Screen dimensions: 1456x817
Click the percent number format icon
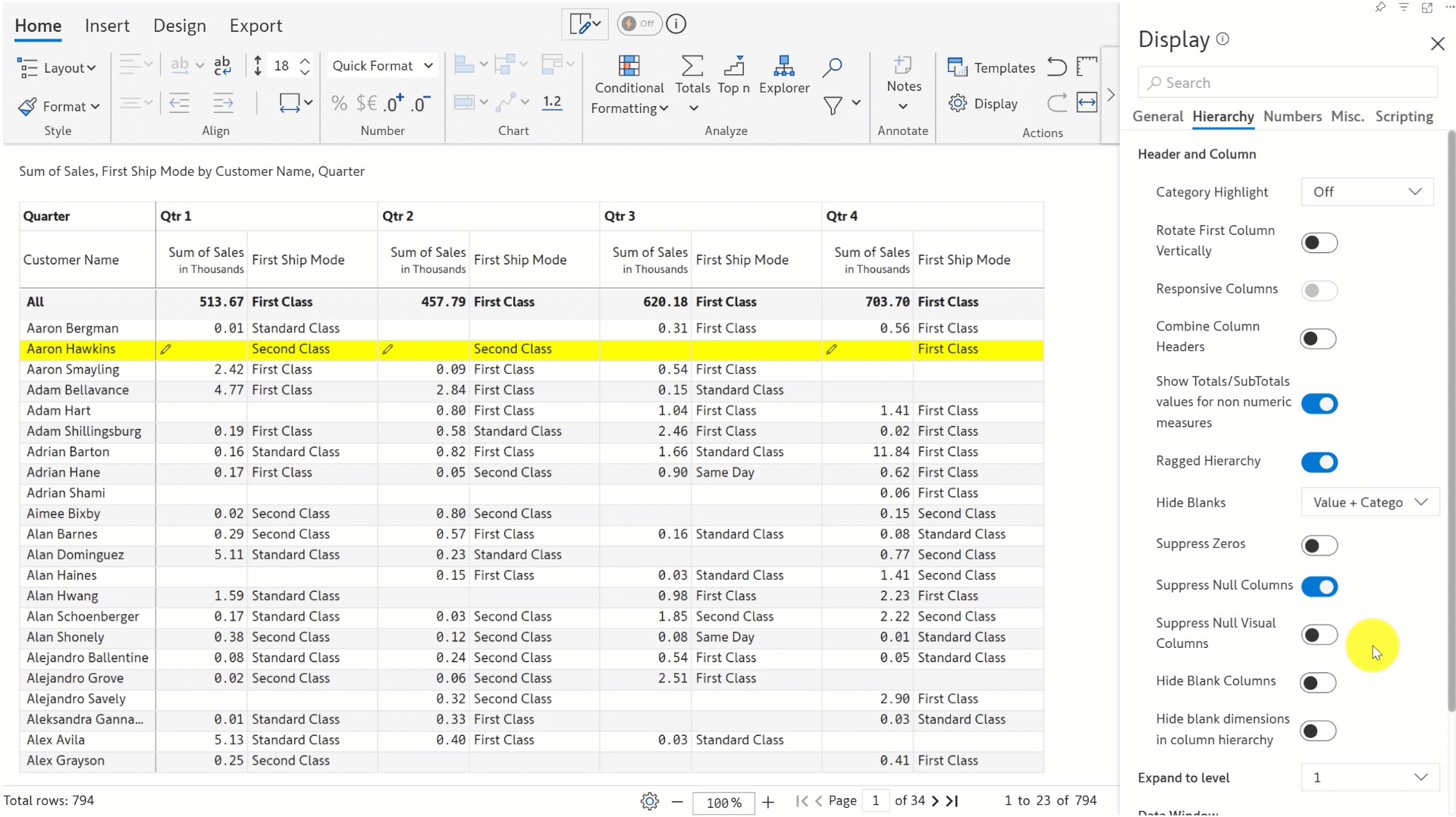point(339,103)
